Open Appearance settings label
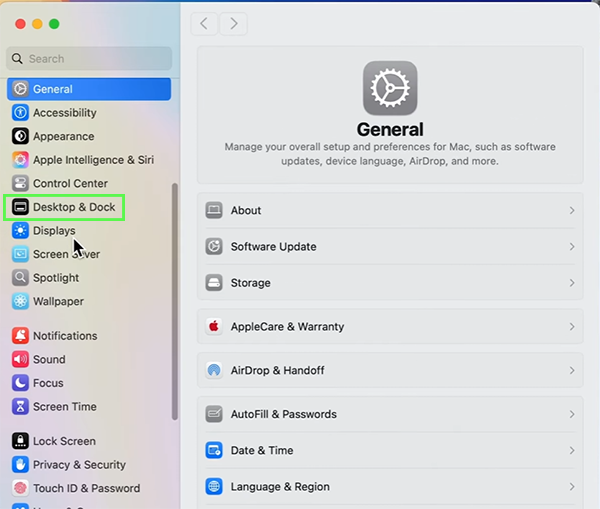This screenshot has width=600, height=509. click(64, 136)
